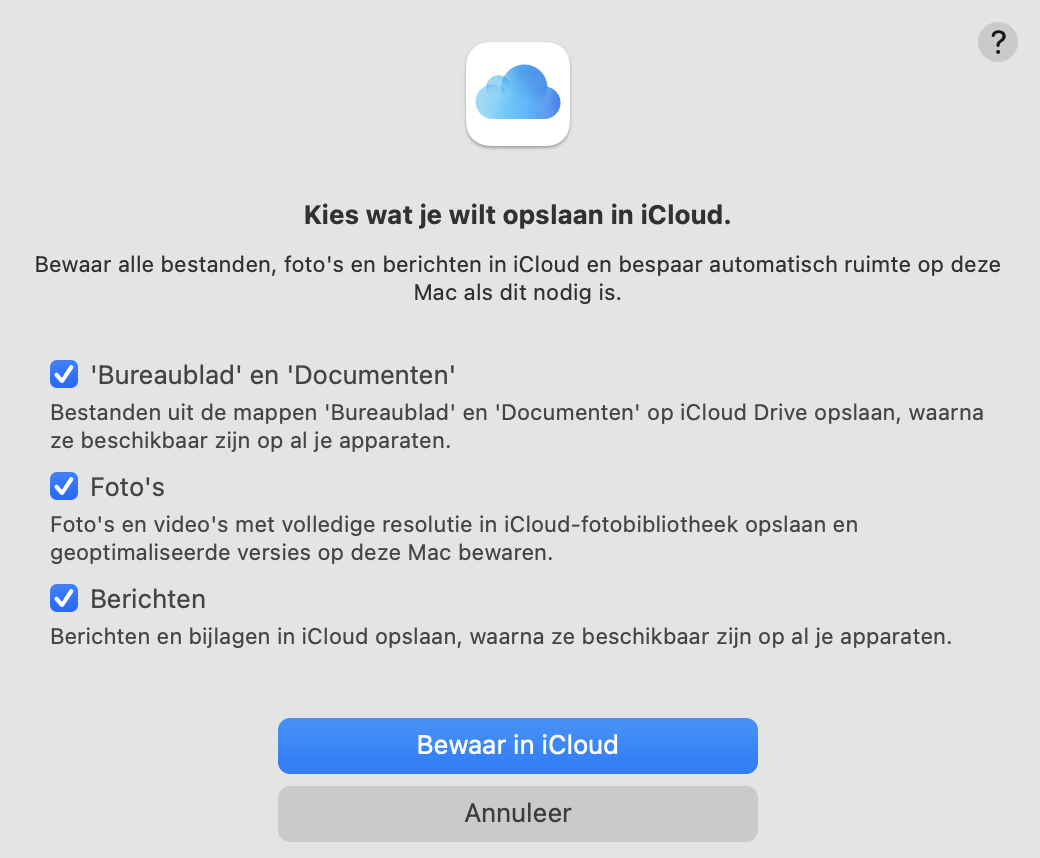Click the line 'geoptimaliseerde versies op deze Mac bewaren.'

(x=302, y=553)
